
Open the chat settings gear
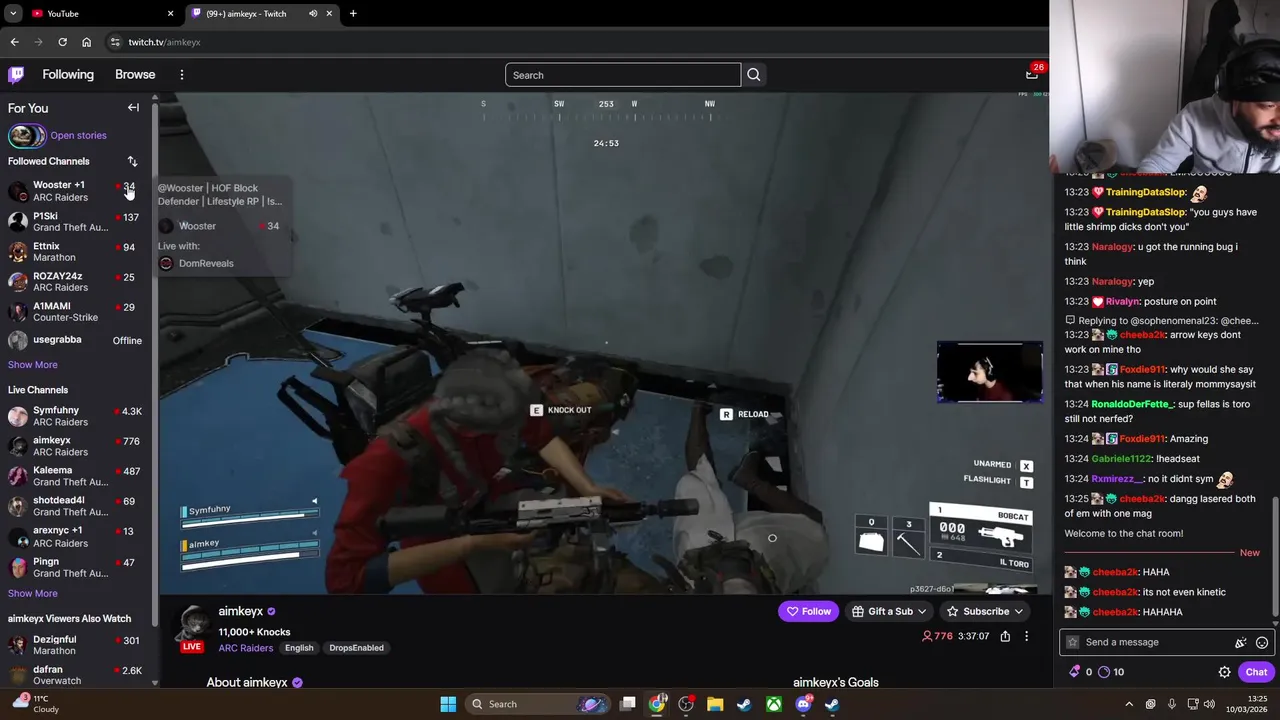(x=1224, y=672)
